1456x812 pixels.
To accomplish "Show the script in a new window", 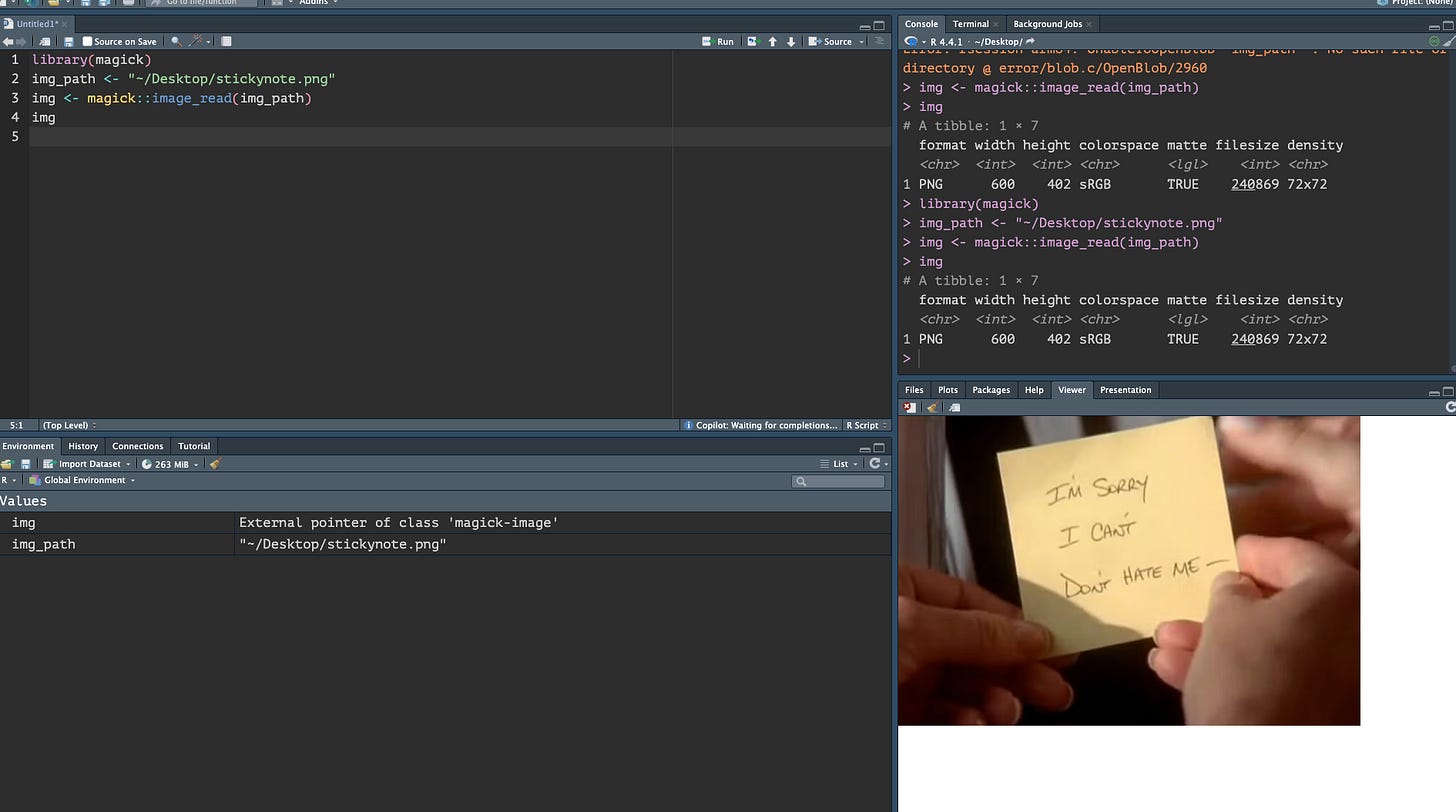I will (x=45, y=42).
